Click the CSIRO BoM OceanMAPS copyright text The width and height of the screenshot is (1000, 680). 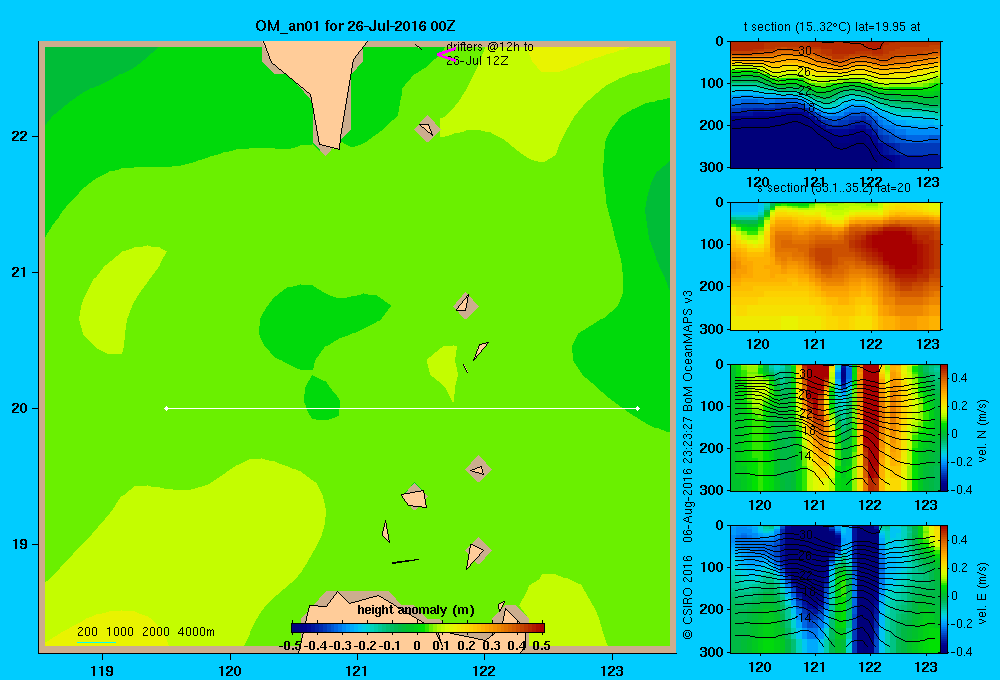pyautogui.click(x=688, y=465)
